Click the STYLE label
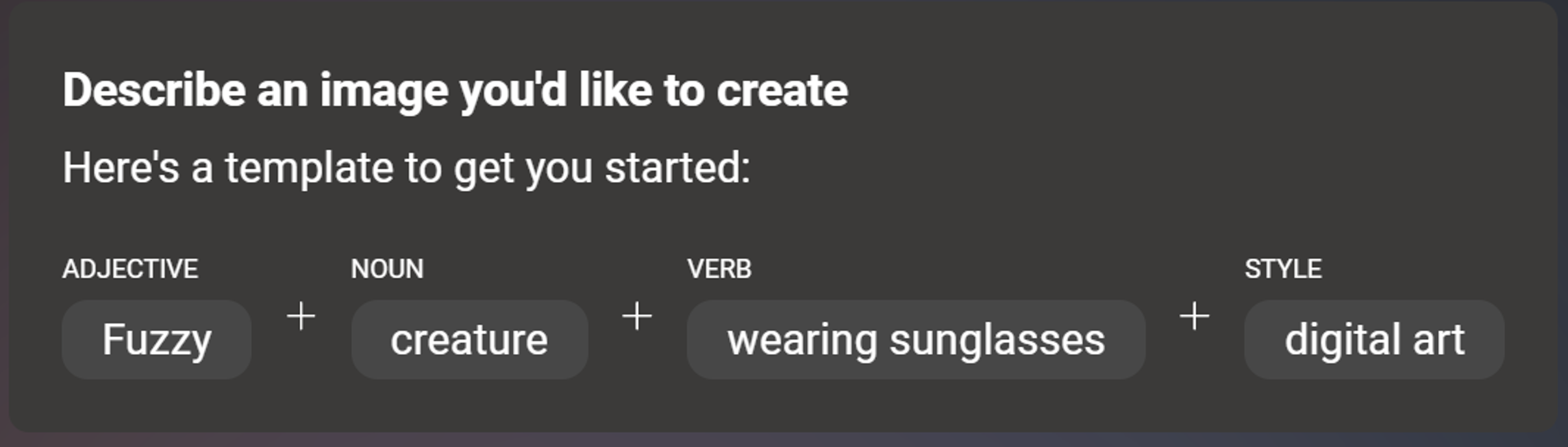This screenshot has height=447, width=1568. [1283, 269]
